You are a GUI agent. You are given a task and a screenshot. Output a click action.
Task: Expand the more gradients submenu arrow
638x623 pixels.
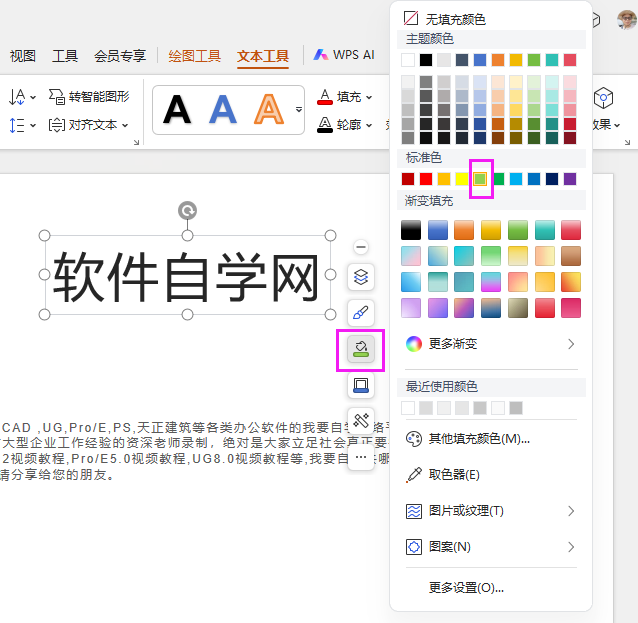(x=571, y=344)
